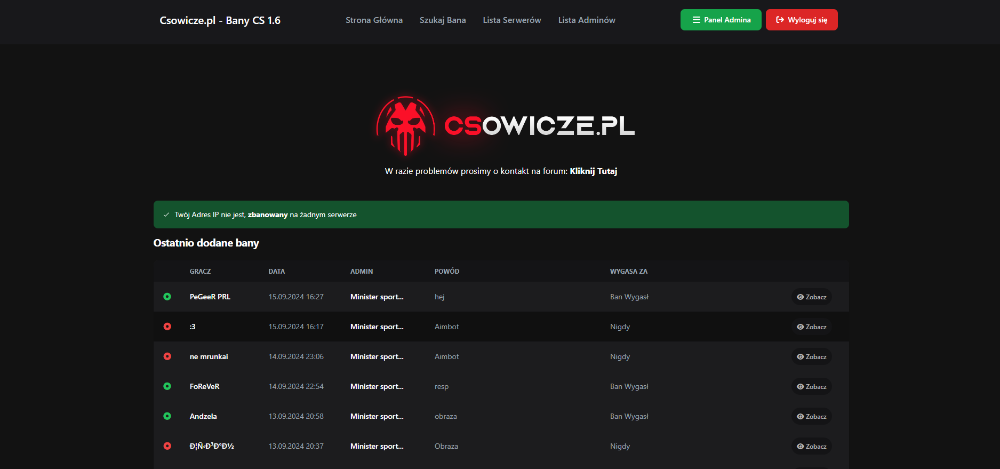Select player name Andzela

pos(203,417)
